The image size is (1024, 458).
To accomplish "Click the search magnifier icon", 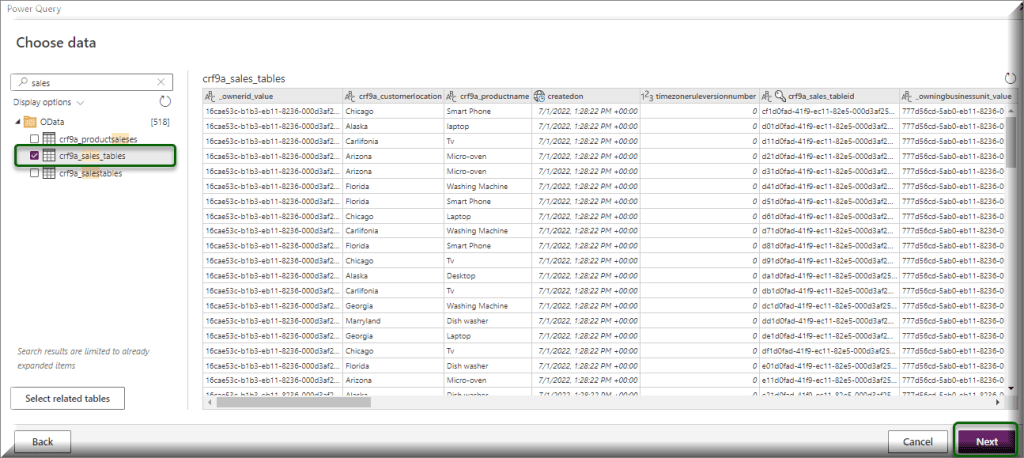I will click(x=23, y=82).
